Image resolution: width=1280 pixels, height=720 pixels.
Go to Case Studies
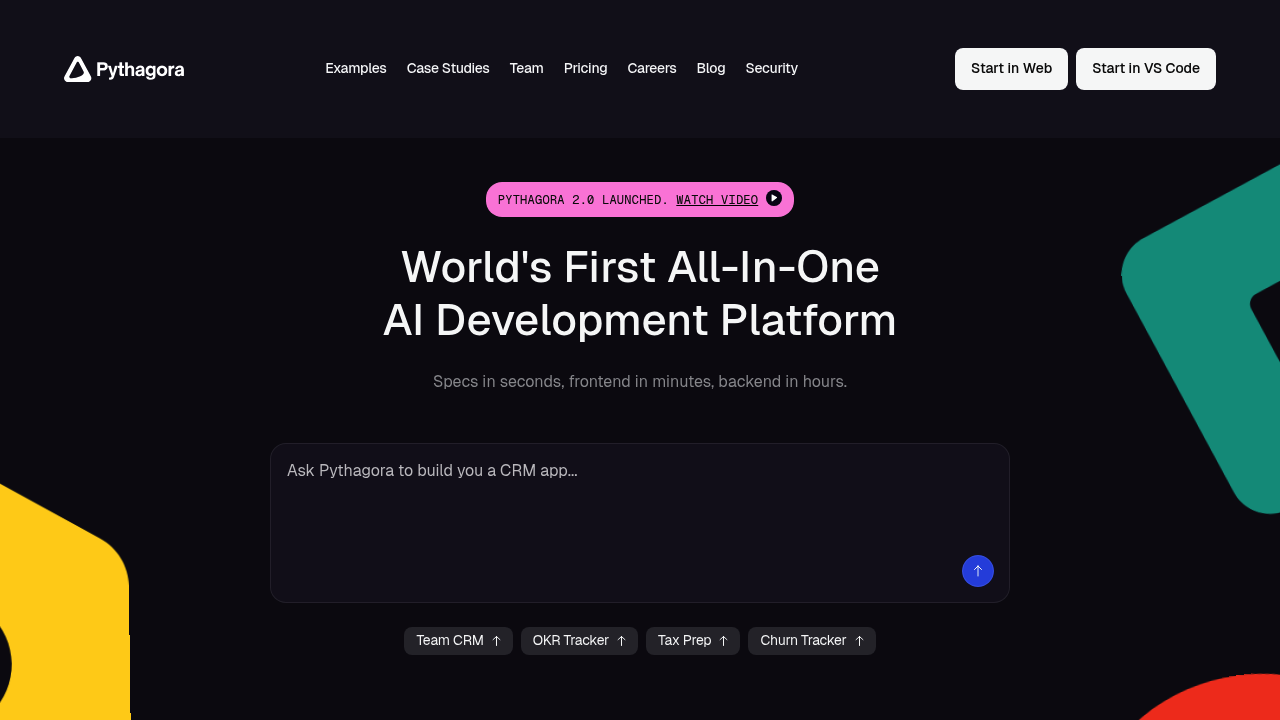tap(448, 69)
